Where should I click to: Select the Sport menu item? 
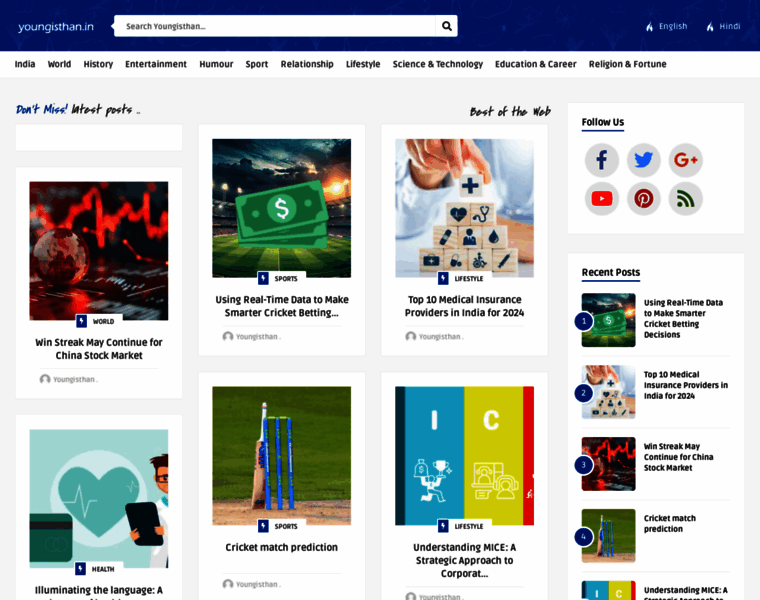(x=256, y=64)
